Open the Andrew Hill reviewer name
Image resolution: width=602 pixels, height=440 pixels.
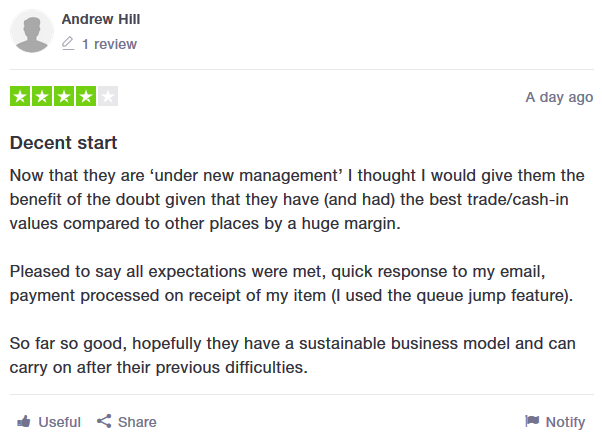100,19
